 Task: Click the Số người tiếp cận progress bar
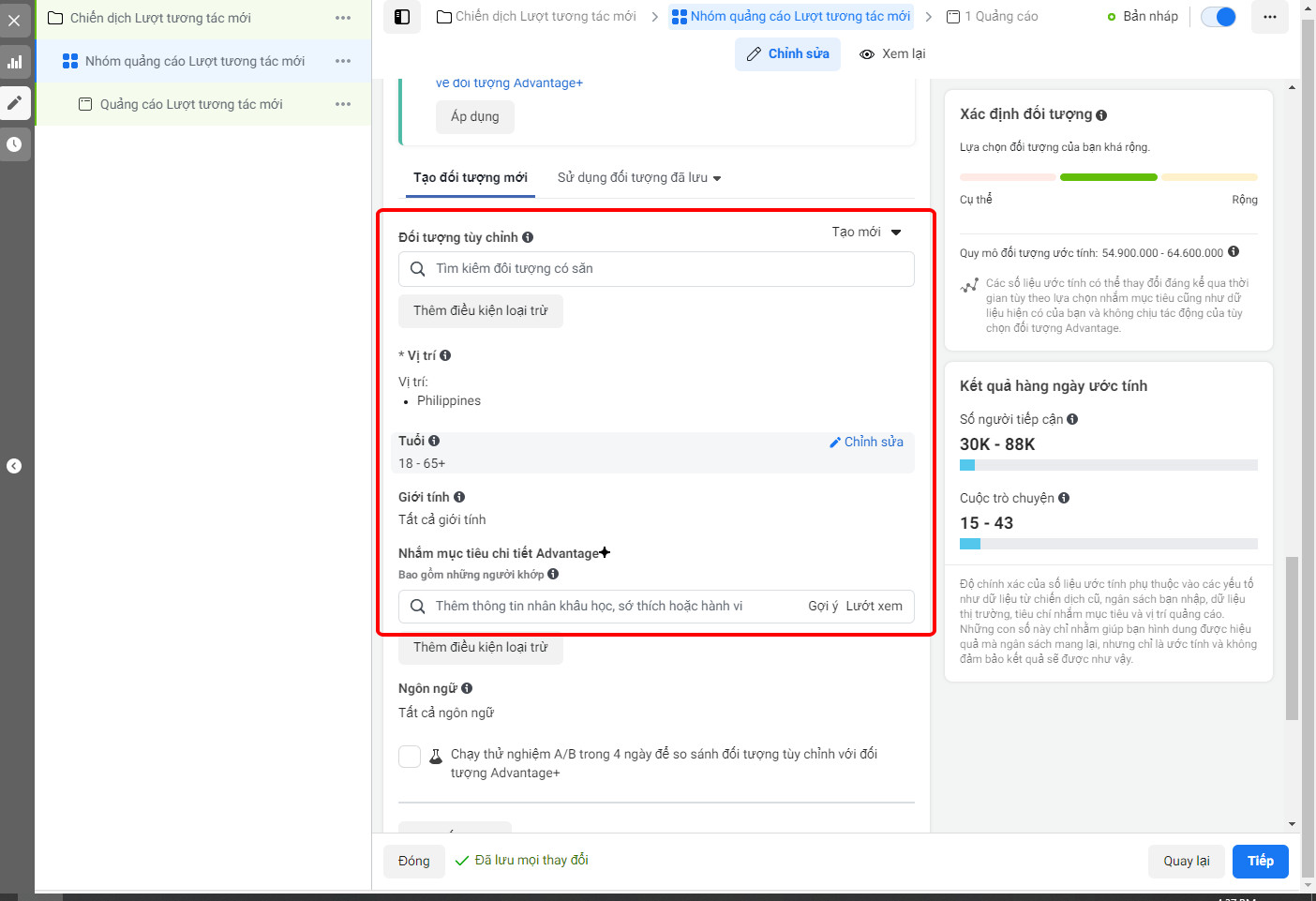coord(1109,465)
